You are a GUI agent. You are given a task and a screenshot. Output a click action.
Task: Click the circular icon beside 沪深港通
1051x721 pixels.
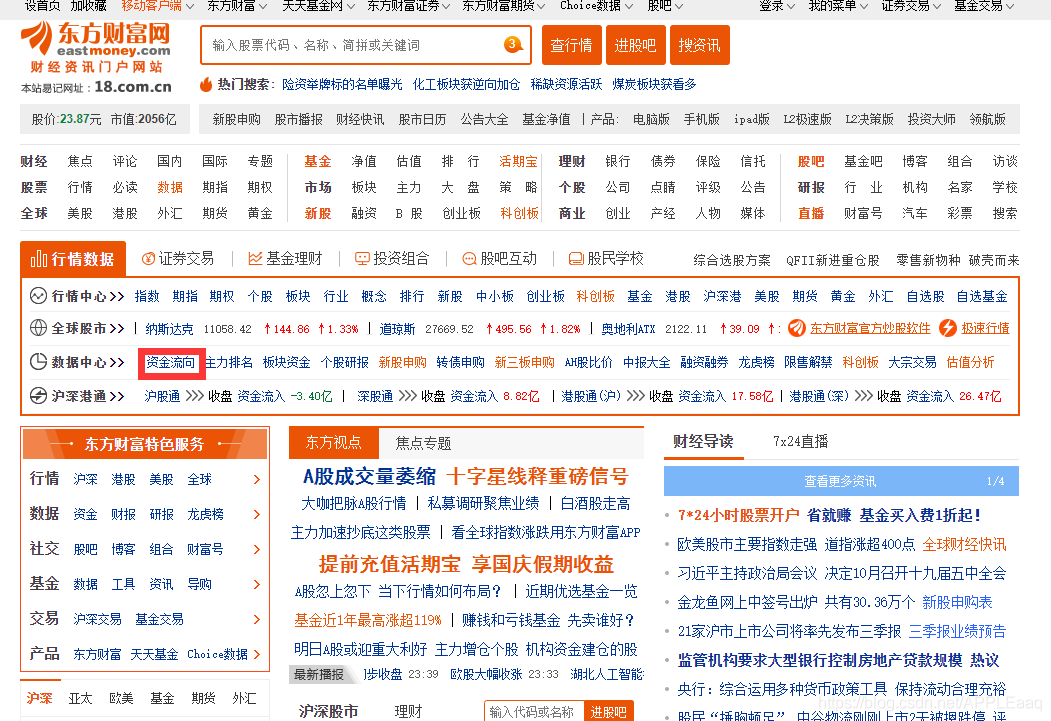38,395
